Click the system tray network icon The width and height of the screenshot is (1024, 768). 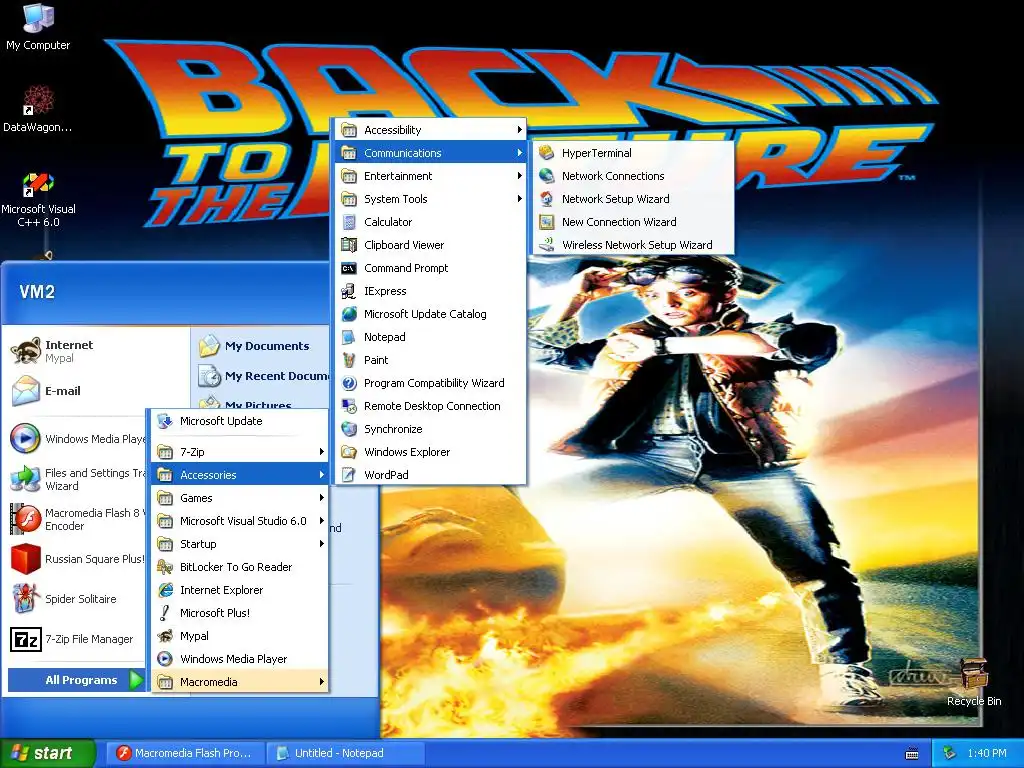(949, 754)
